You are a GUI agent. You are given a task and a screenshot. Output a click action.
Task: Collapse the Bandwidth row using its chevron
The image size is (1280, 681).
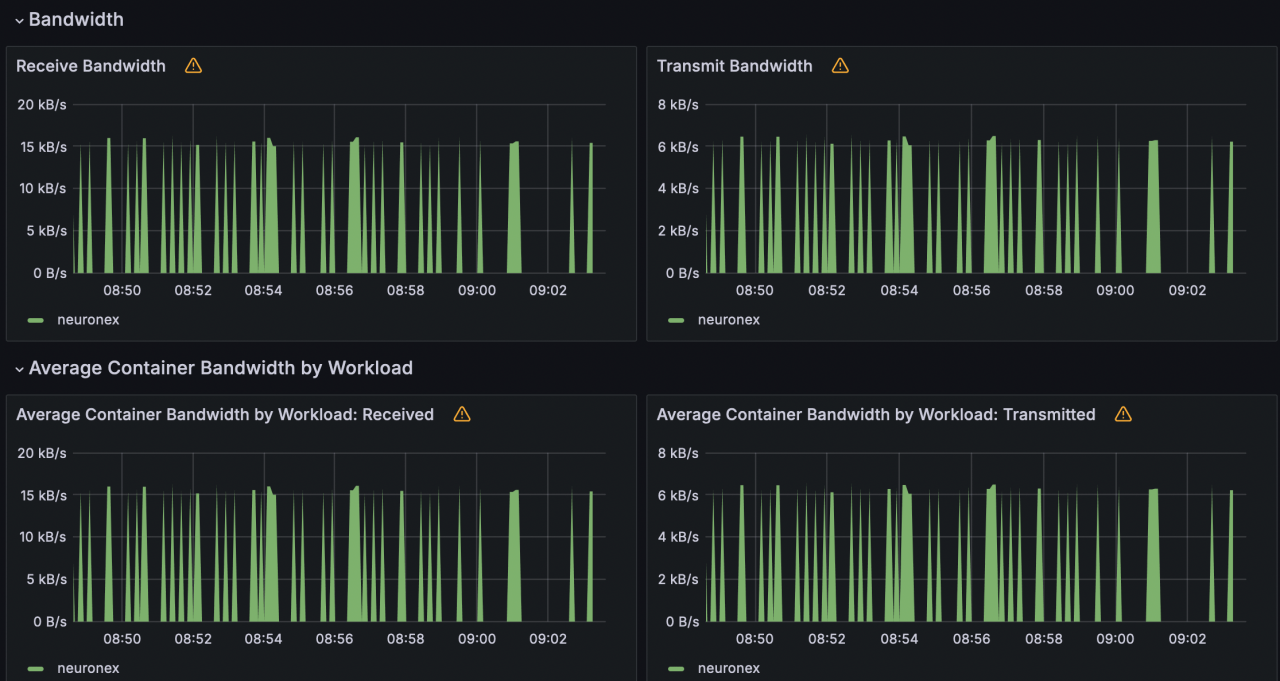tap(19, 20)
